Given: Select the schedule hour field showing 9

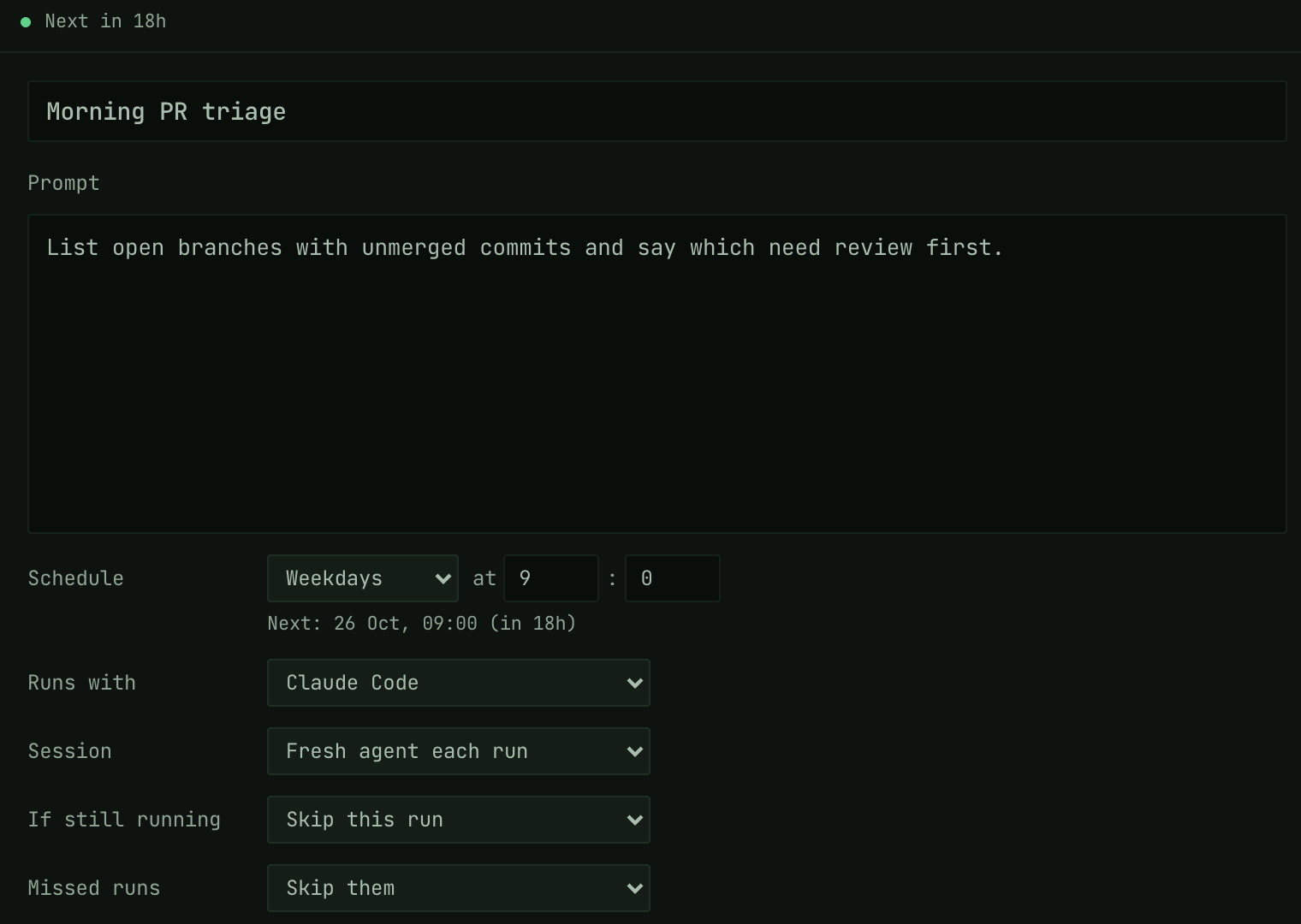Looking at the screenshot, I should point(551,578).
